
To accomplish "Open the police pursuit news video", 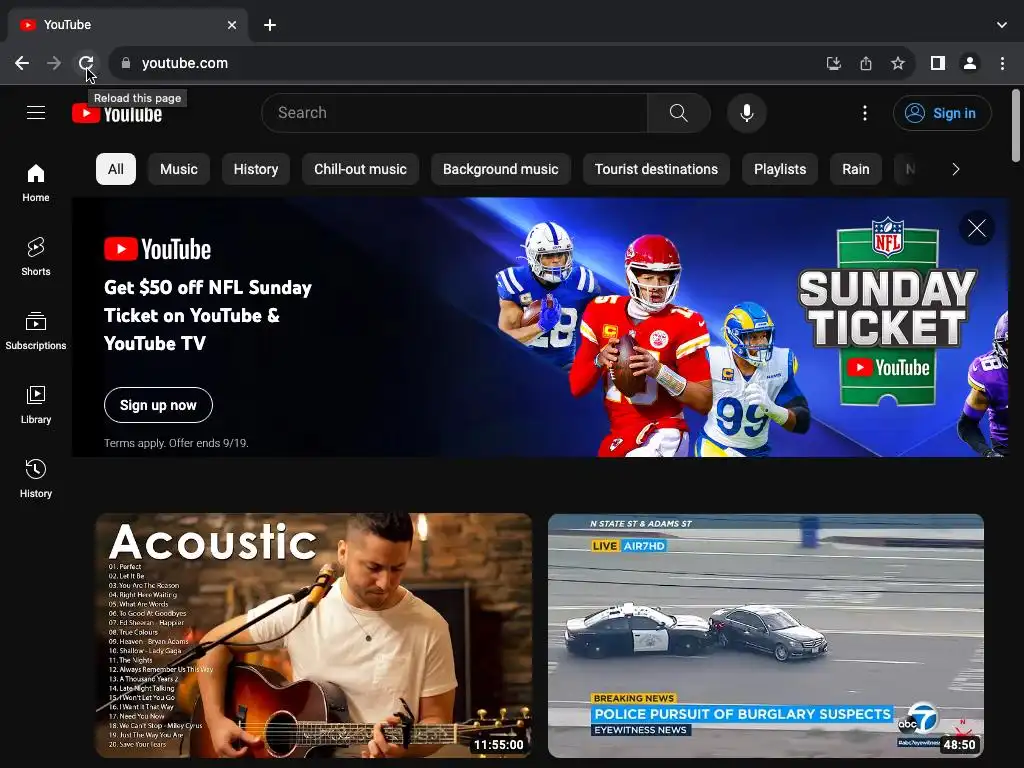I will 765,635.
